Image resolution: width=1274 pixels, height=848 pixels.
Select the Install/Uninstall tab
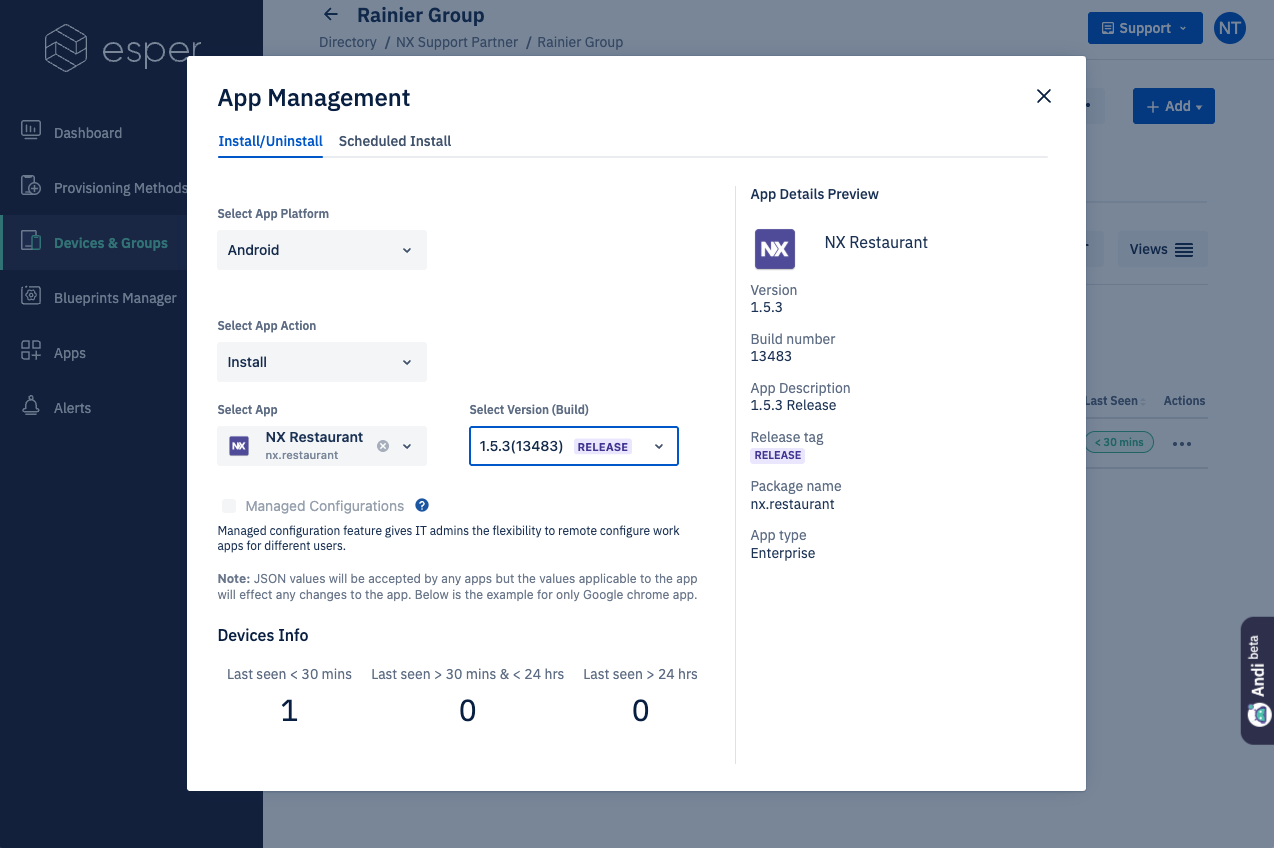(x=270, y=141)
